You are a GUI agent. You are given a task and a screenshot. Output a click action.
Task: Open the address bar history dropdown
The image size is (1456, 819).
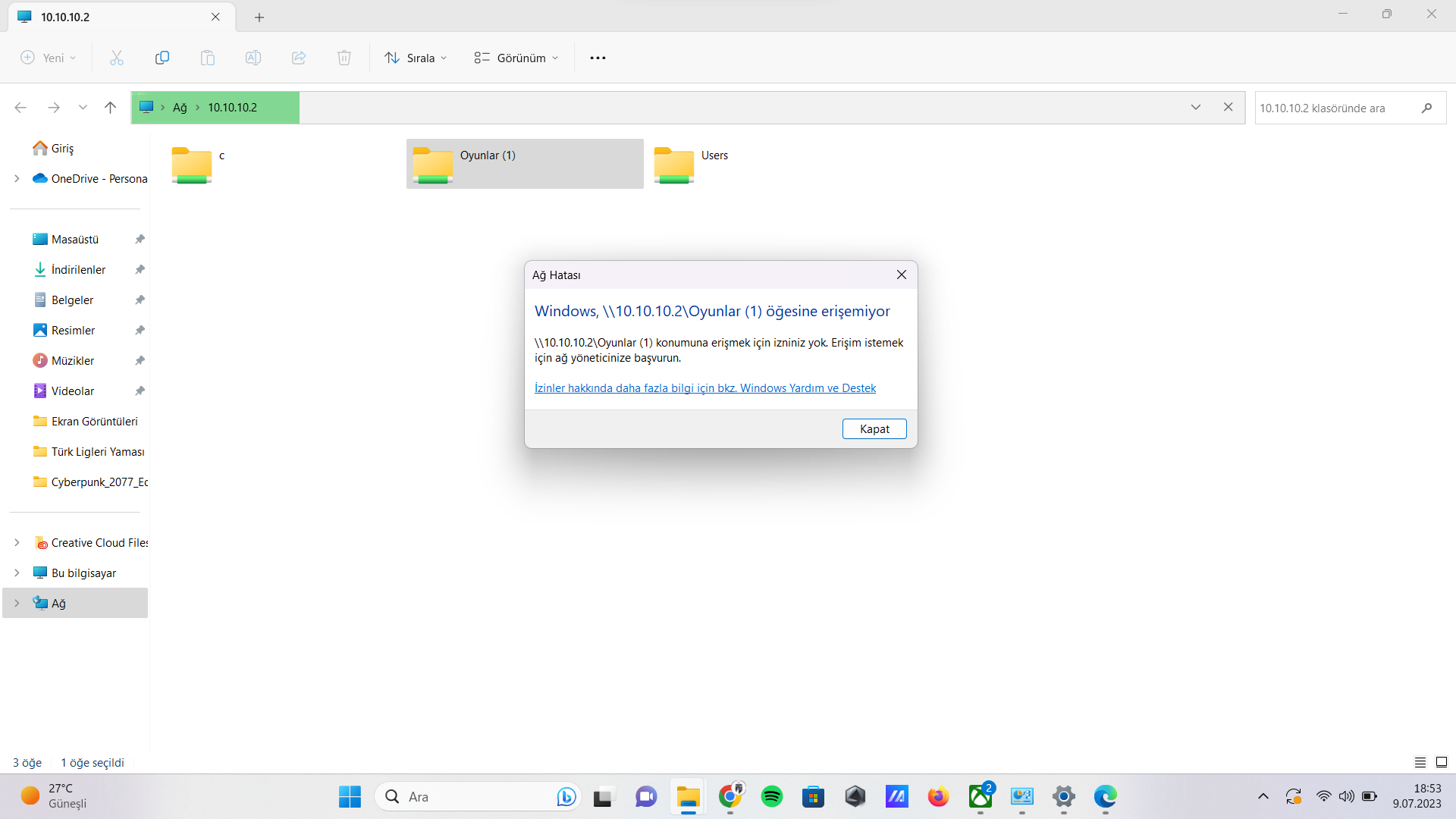[1196, 108]
